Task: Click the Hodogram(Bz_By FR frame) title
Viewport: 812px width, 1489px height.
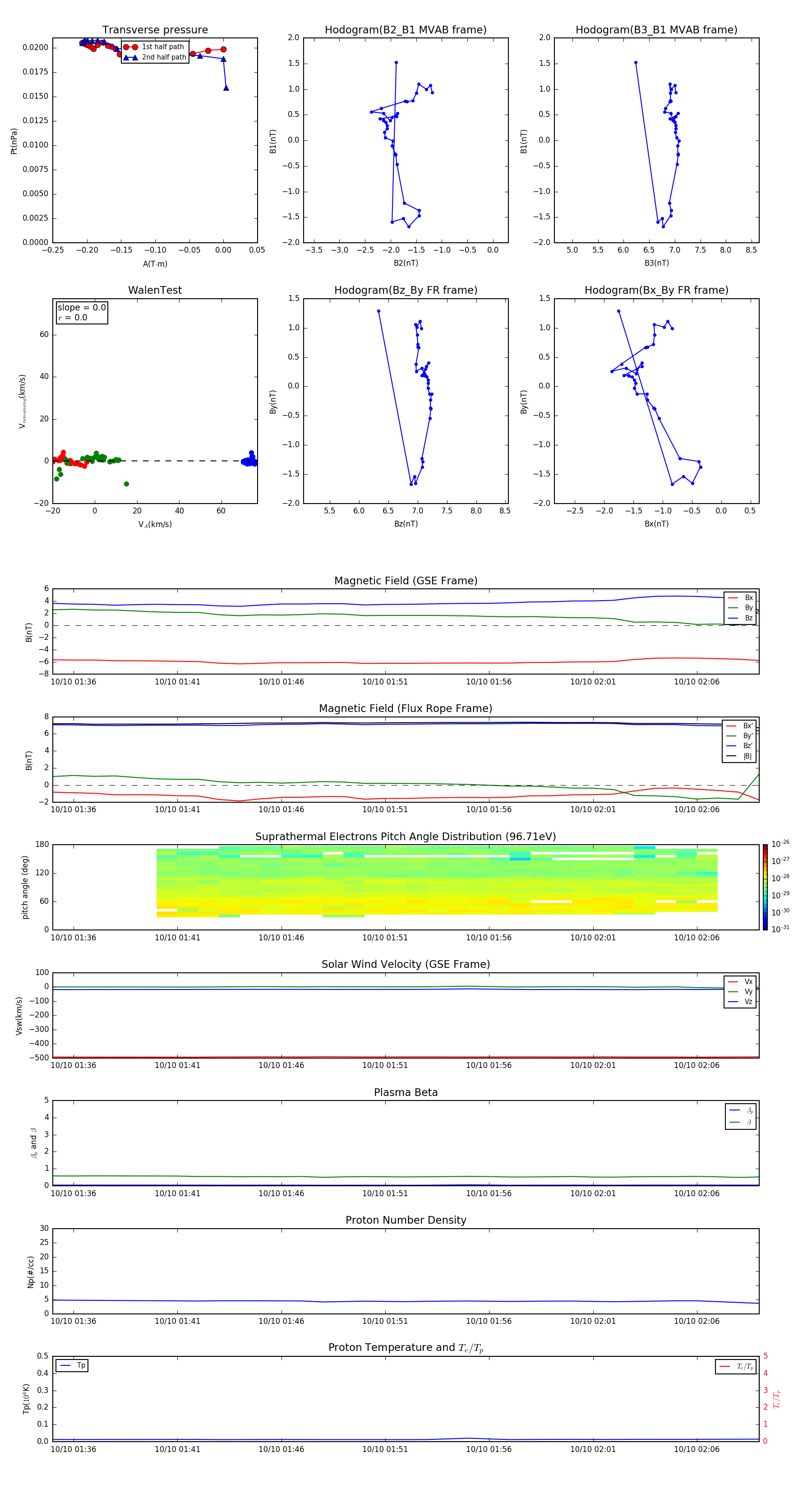Action: click(405, 290)
